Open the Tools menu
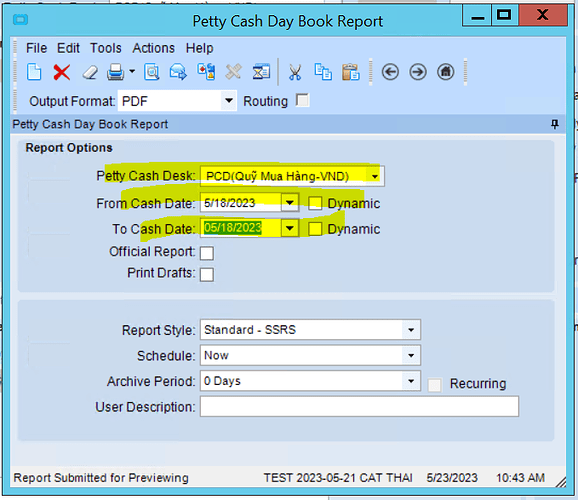 tap(106, 48)
